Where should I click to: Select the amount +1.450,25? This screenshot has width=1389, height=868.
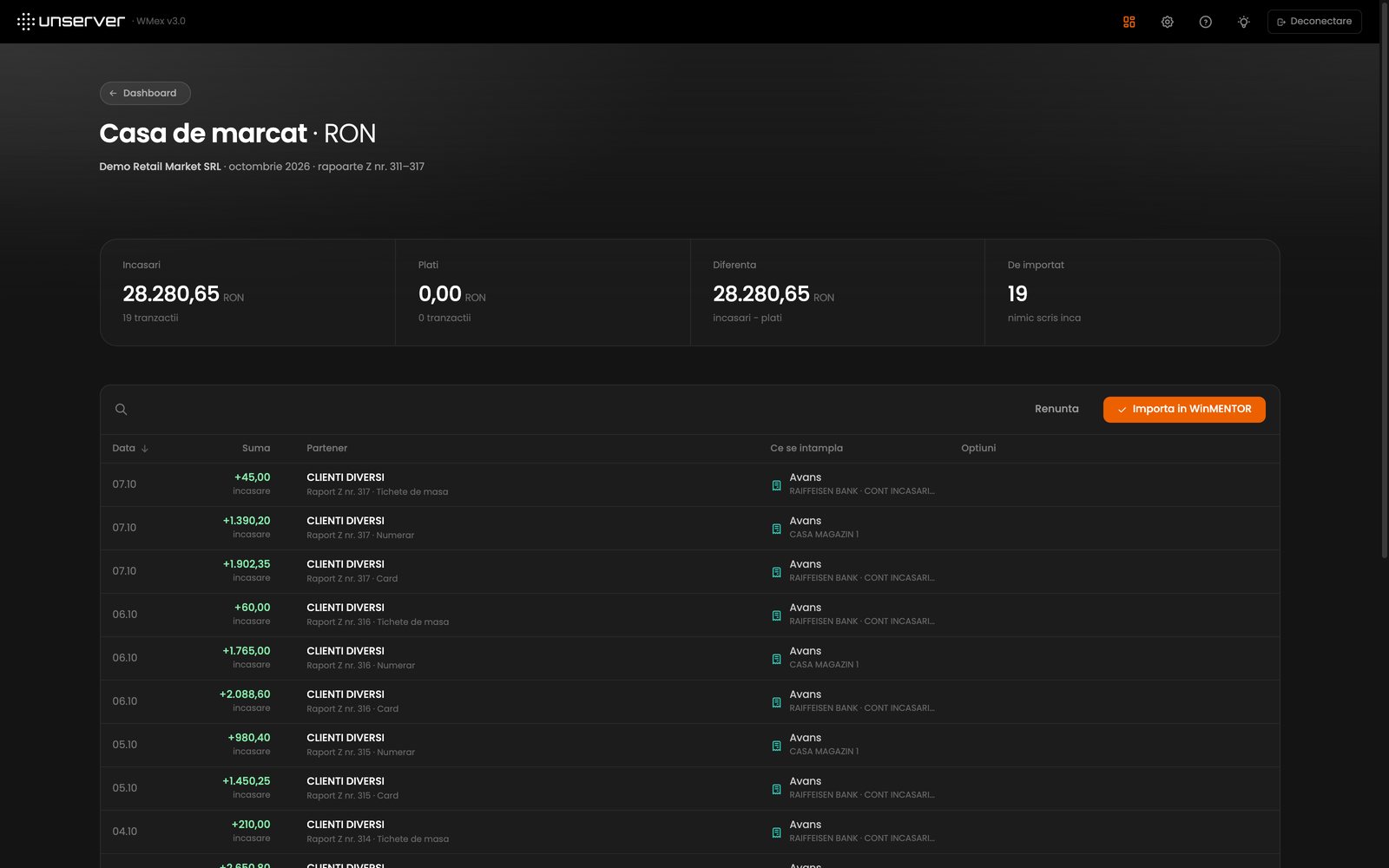coord(247,781)
